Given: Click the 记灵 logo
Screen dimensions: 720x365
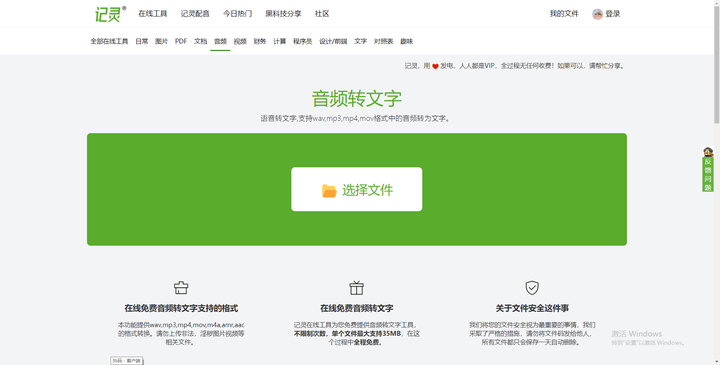Looking at the screenshot, I should (x=110, y=14).
